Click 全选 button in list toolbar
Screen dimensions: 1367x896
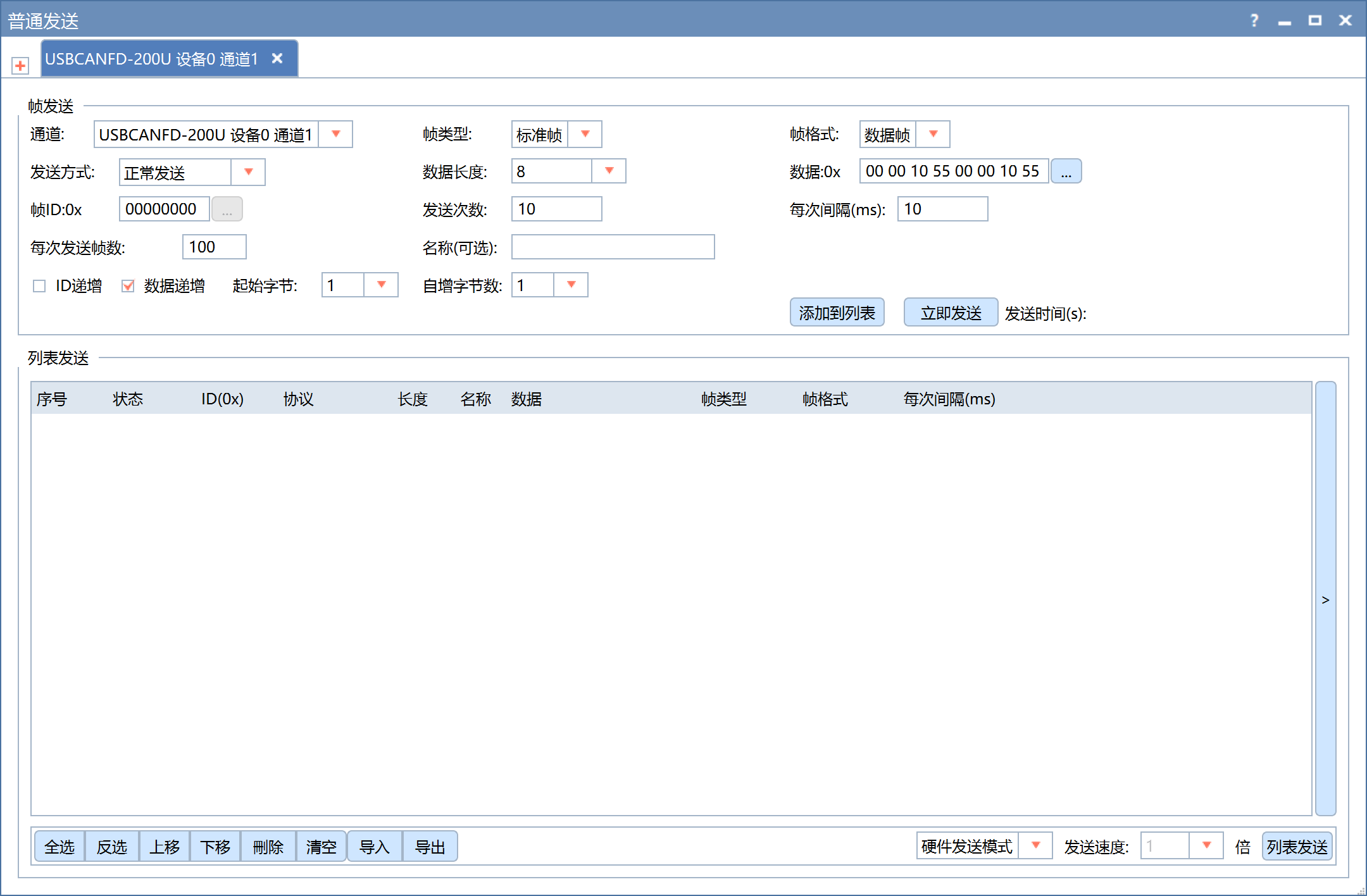(59, 847)
